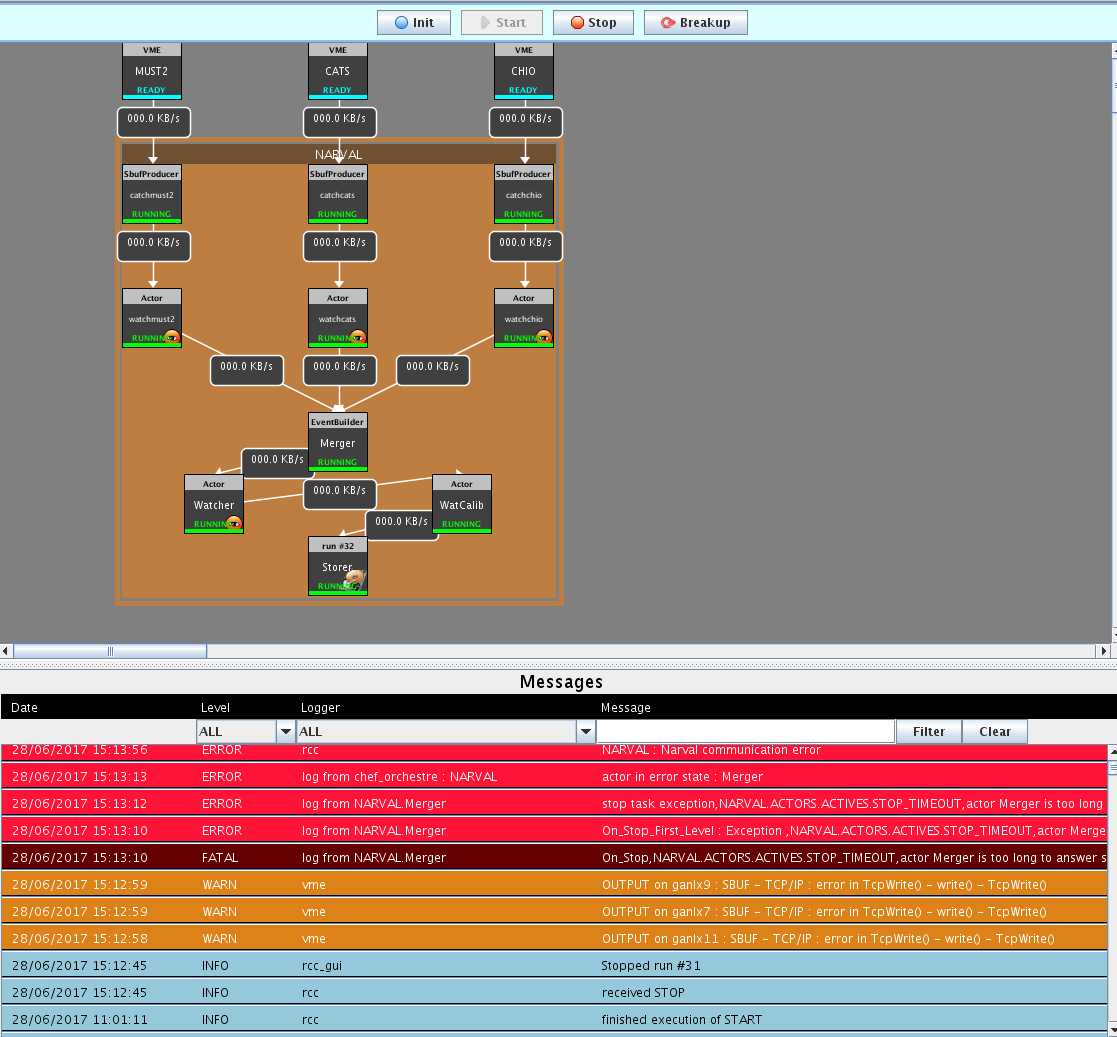Click data rate box below catchchio
1117x1037 pixels.
tap(526, 246)
